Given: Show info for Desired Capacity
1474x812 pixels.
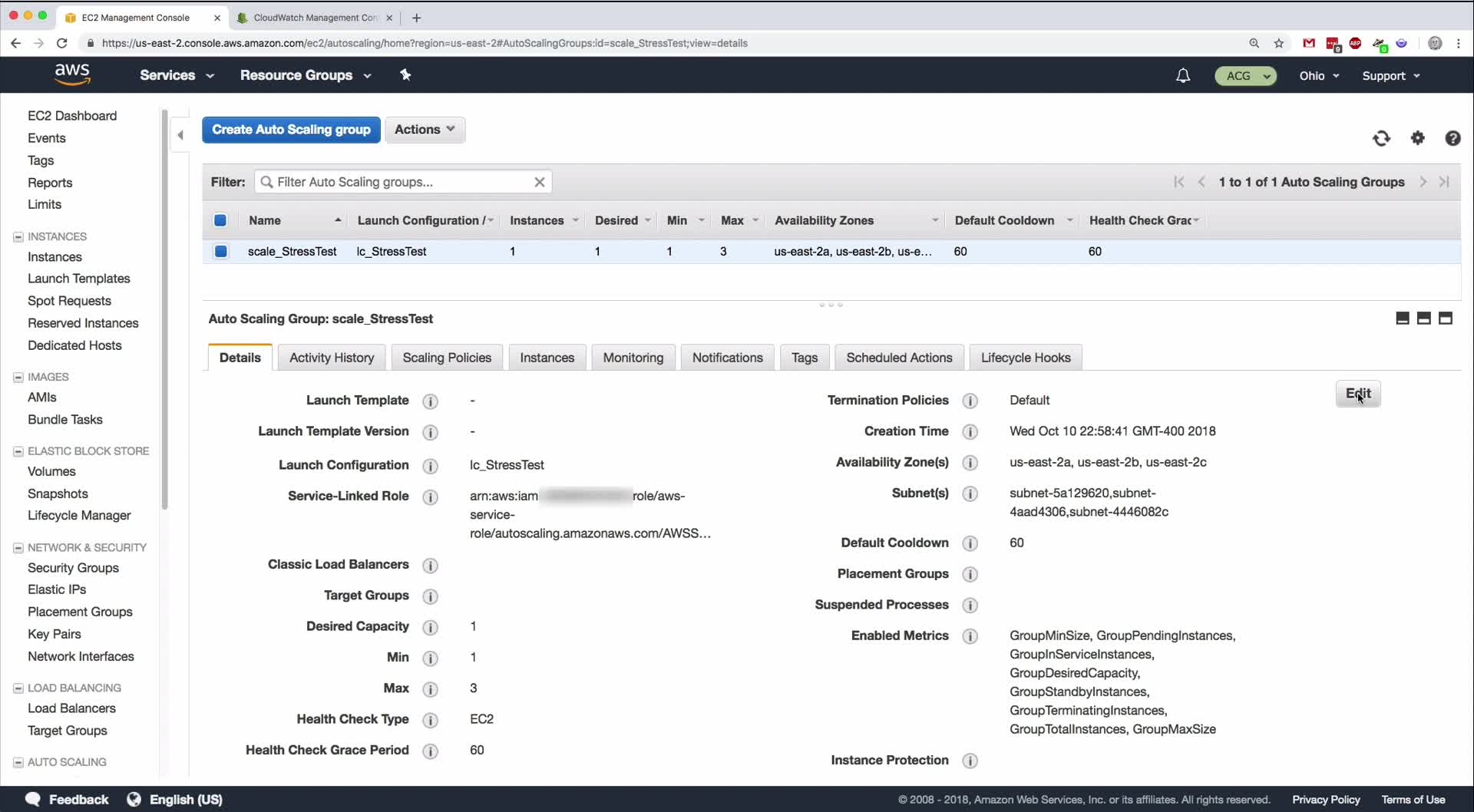Looking at the screenshot, I should (x=431, y=627).
